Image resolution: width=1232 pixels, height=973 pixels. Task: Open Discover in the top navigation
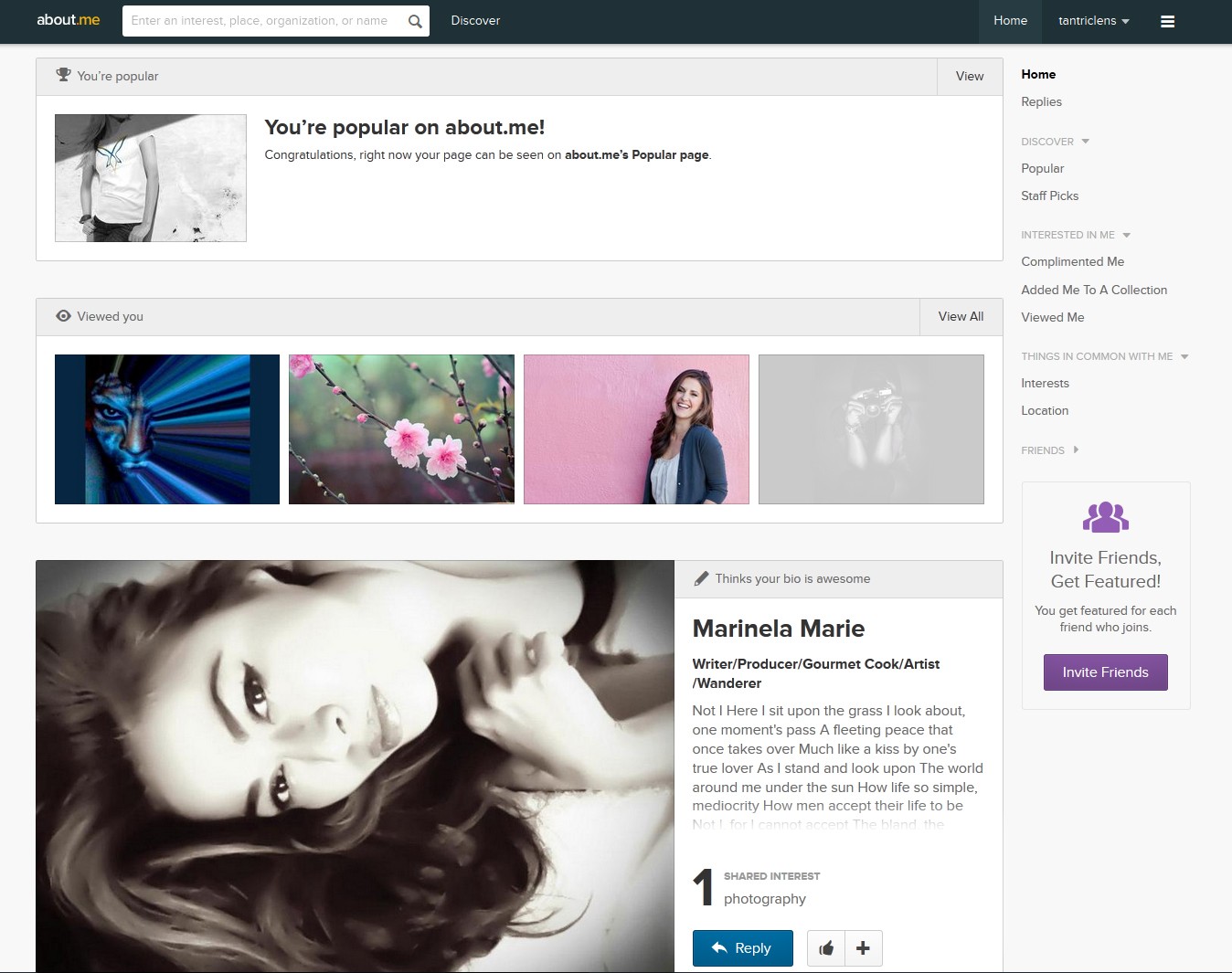tap(475, 20)
